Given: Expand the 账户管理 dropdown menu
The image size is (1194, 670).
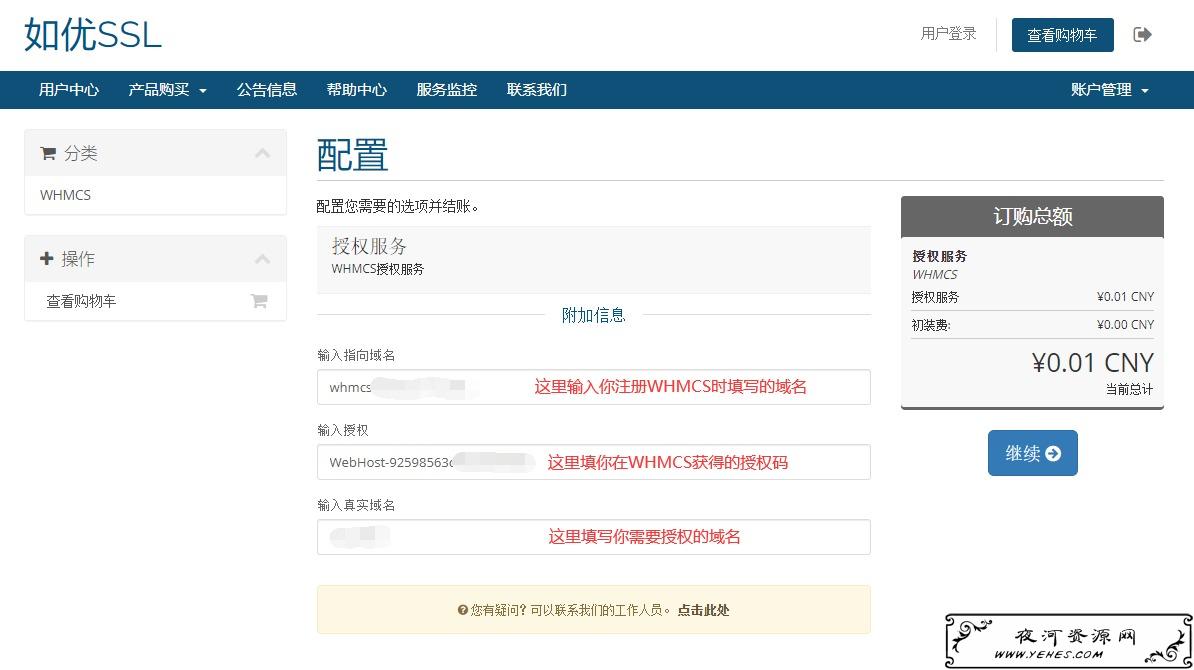Looking at the screenshot, I should coord(1109,90).
